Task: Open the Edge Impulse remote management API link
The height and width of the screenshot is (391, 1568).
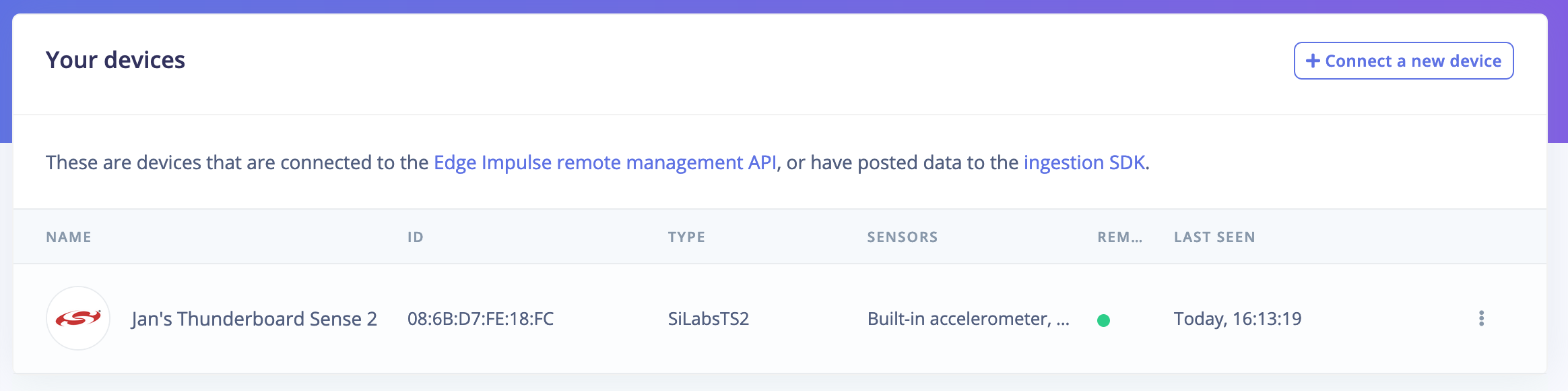Action: [x=604, y=162]
